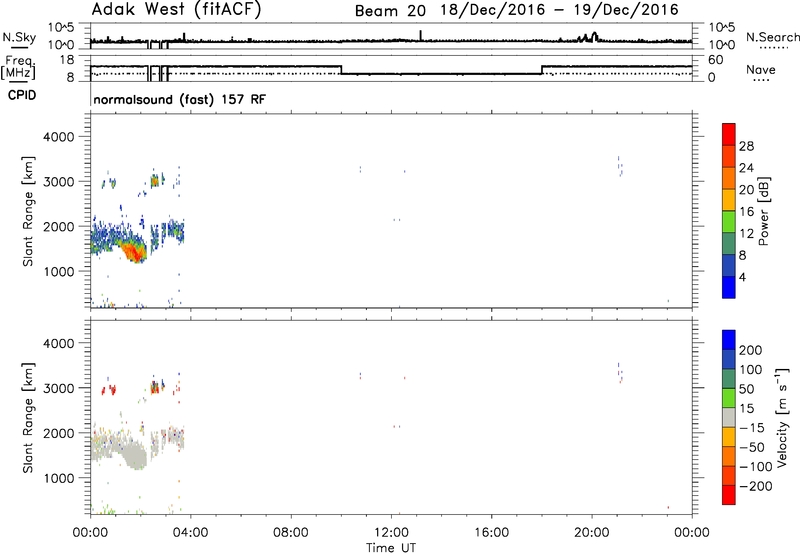Click the large gray ground-scatter patch in velocity panel
800x554 pixels.
coord(134,455)
